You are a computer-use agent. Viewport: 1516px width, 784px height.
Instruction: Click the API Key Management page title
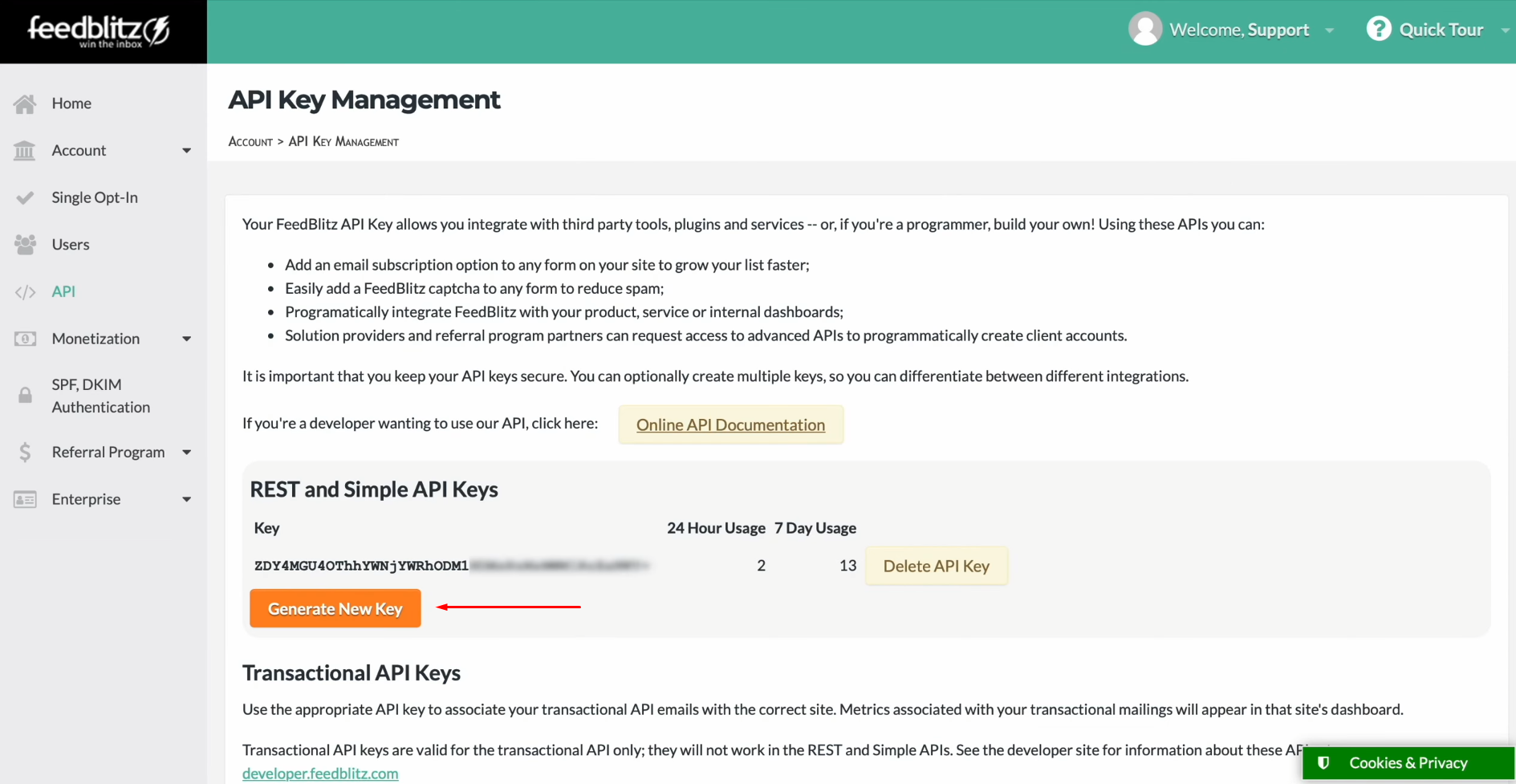[364, 100]
